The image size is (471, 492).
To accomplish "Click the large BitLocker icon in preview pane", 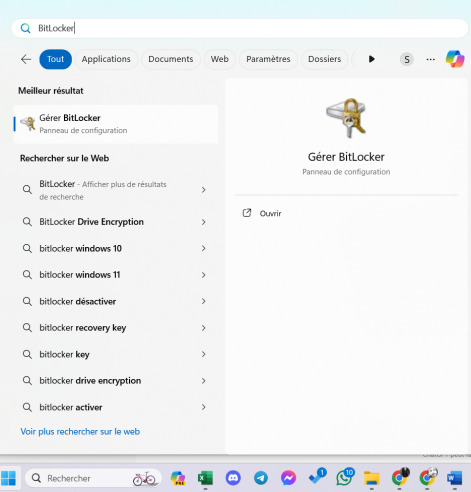I will [346, 118].
